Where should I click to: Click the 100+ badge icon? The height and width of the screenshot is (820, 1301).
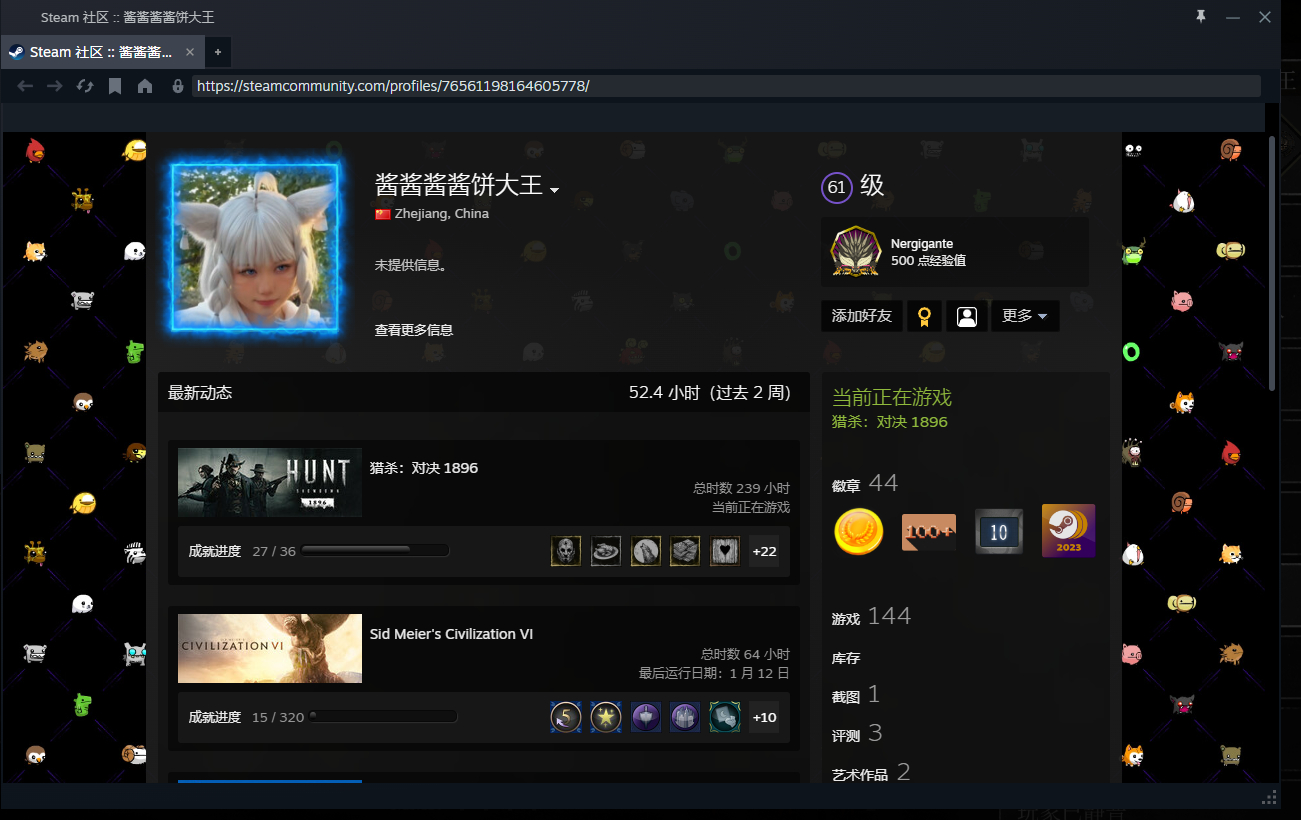tap(929, 531)
